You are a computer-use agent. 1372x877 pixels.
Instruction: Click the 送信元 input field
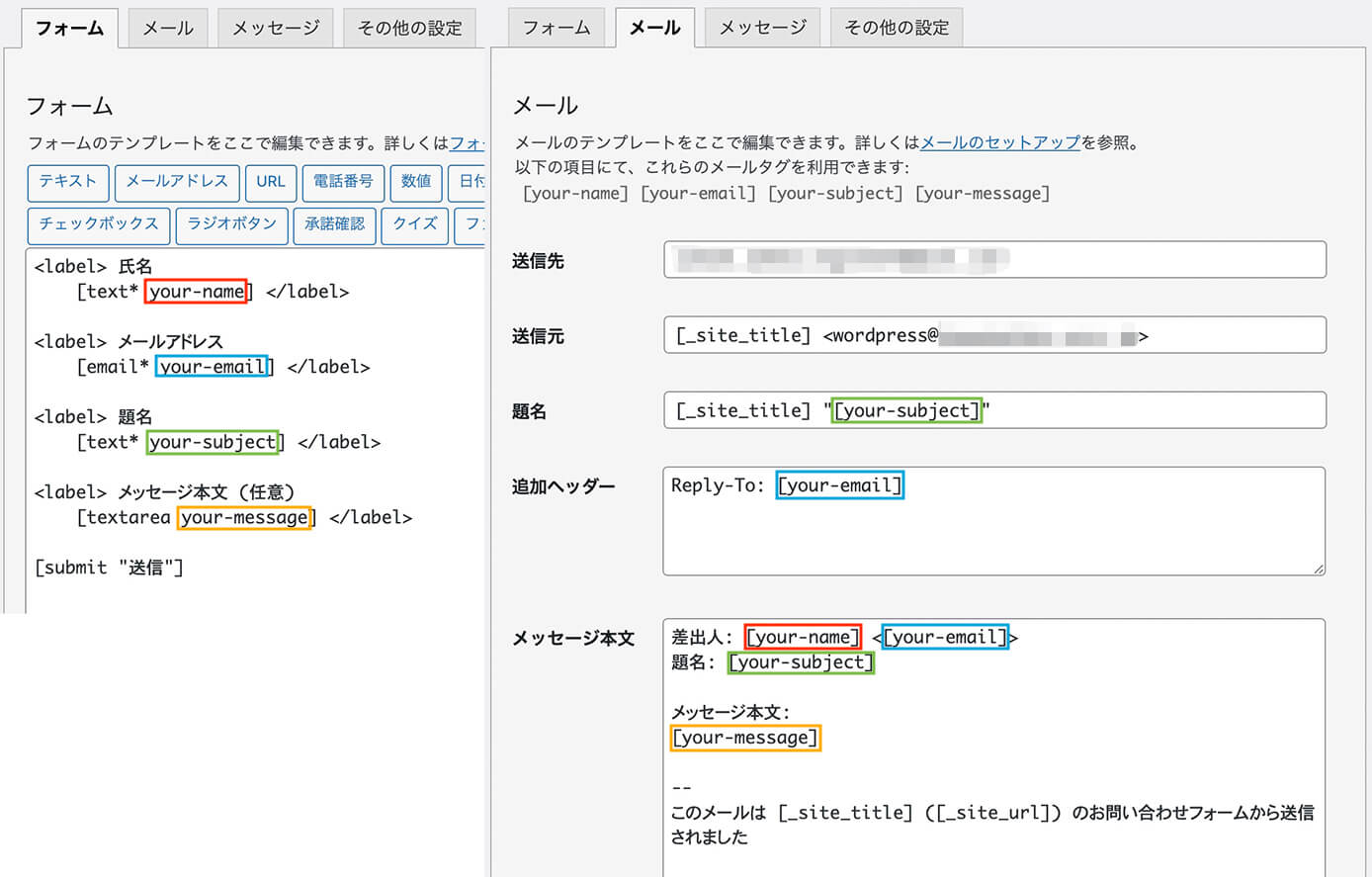(994, 335)
